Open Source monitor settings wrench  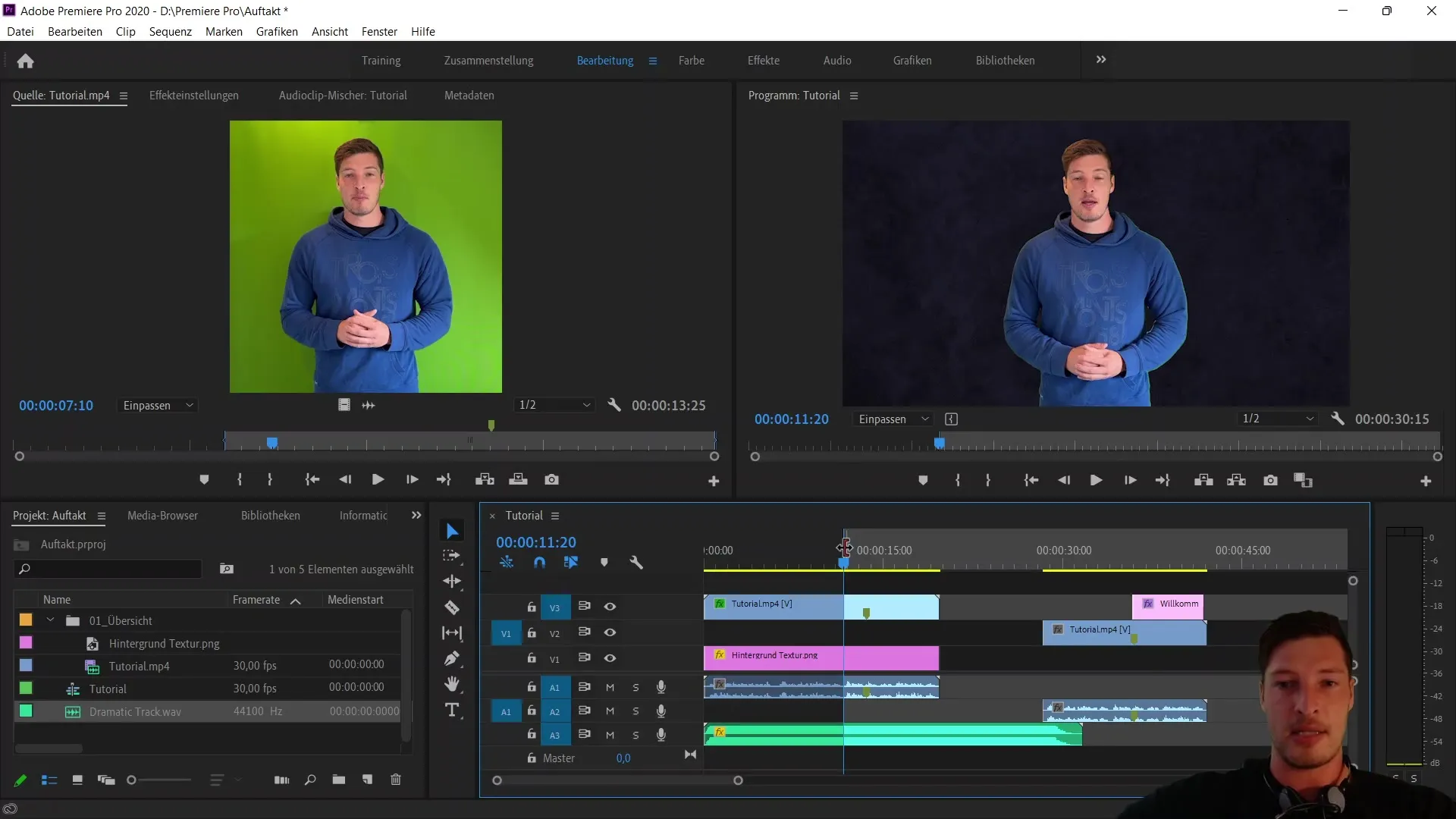point(614,405)
